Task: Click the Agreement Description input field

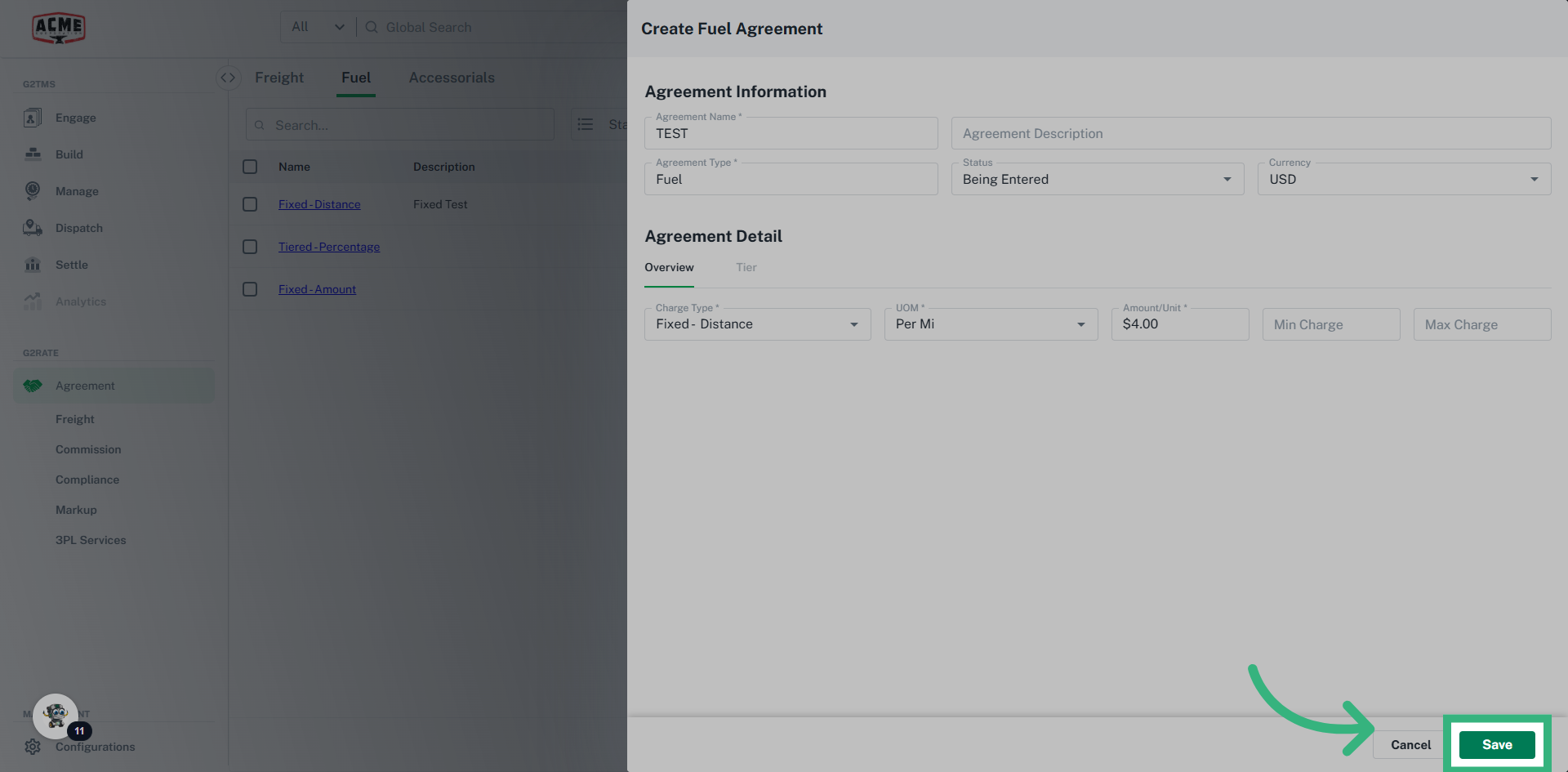Action: click(1250, 133)
